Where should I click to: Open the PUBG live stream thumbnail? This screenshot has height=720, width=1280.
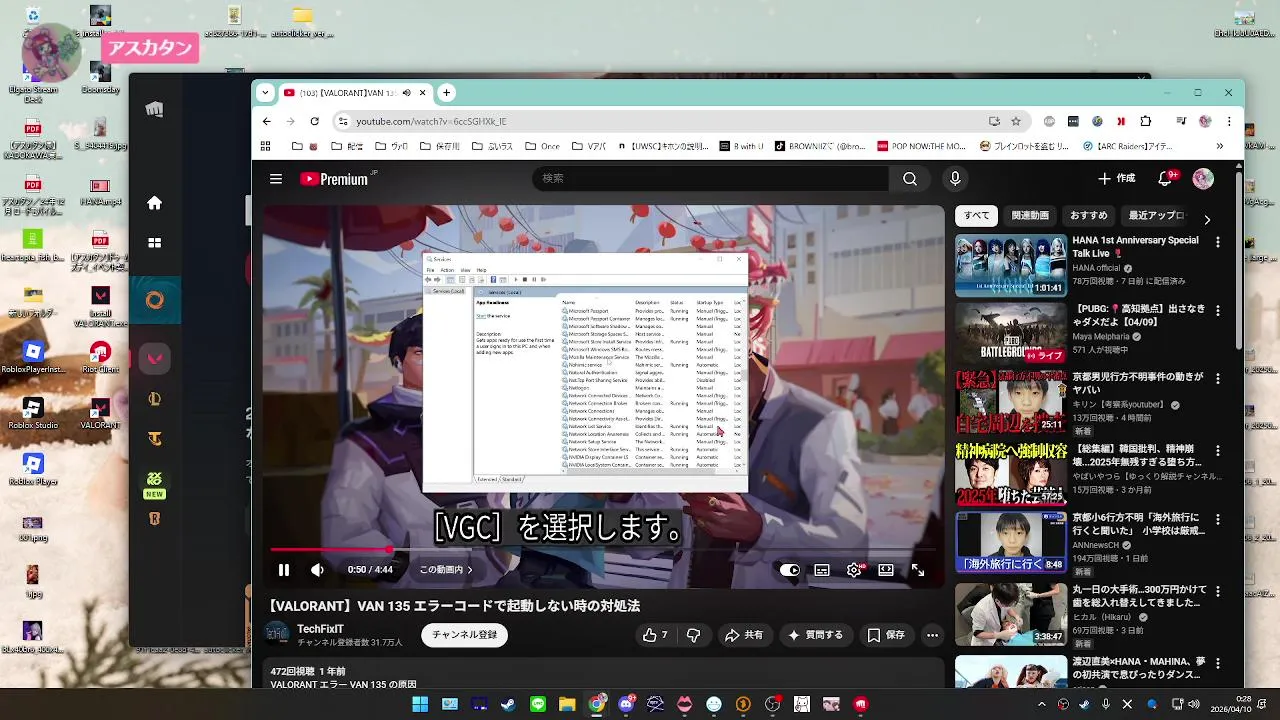click(x=1011, y=334)
